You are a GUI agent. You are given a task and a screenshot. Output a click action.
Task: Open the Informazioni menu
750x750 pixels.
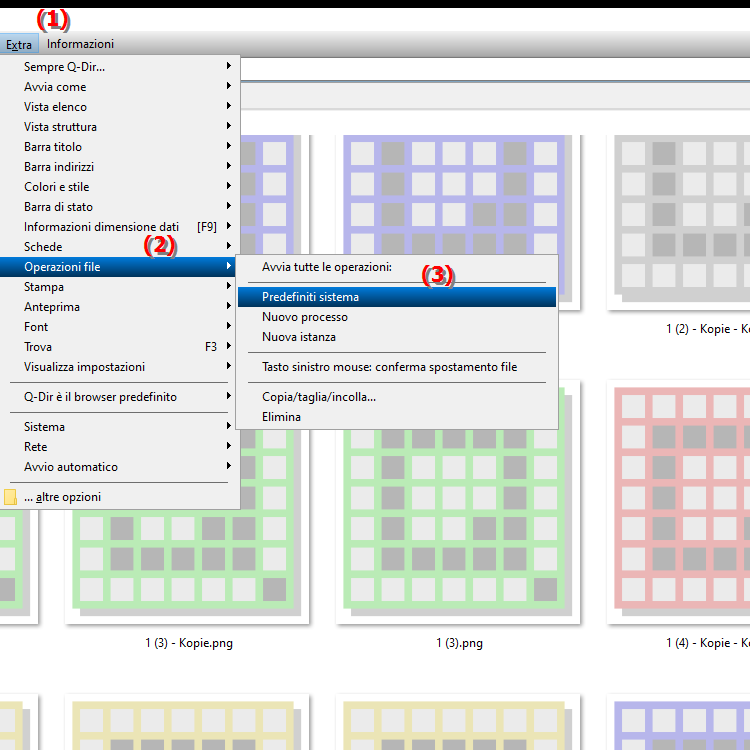click(x=80, y=44)
